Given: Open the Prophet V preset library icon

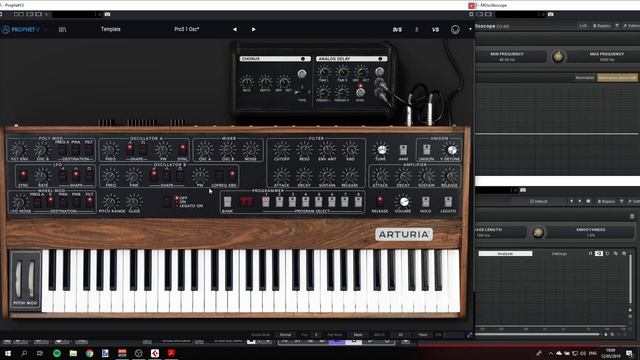Looking at the screenshot, I should [62, 29].
